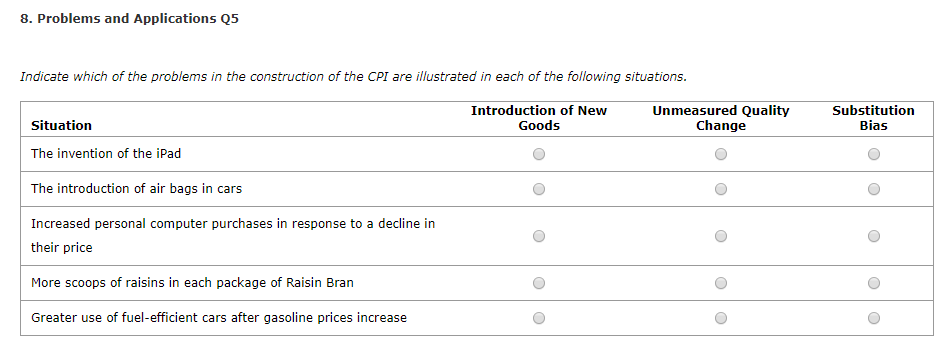Click the Situation column header

pos(61,126)
